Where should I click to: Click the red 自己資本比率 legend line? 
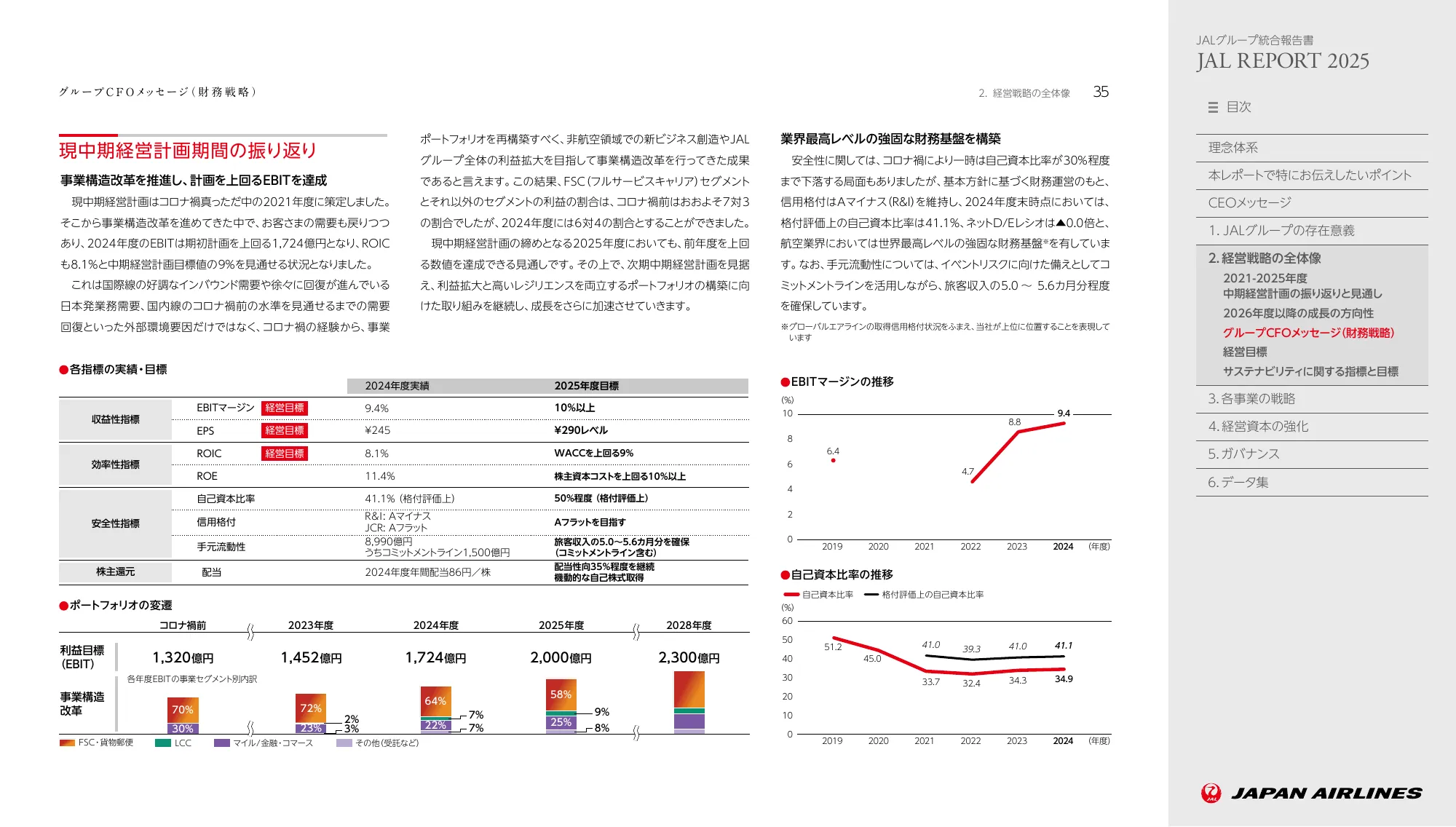coord(791,595)
